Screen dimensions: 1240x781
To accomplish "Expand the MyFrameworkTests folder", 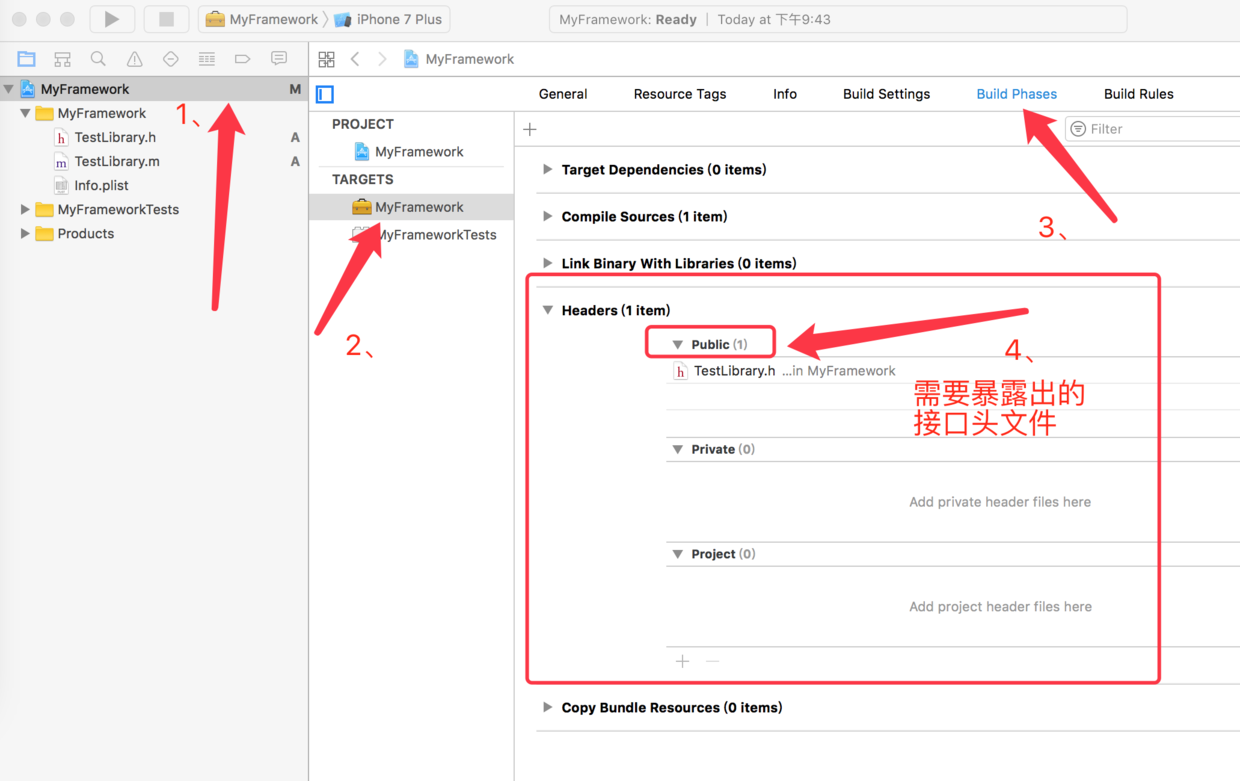I will pos(25,209).
